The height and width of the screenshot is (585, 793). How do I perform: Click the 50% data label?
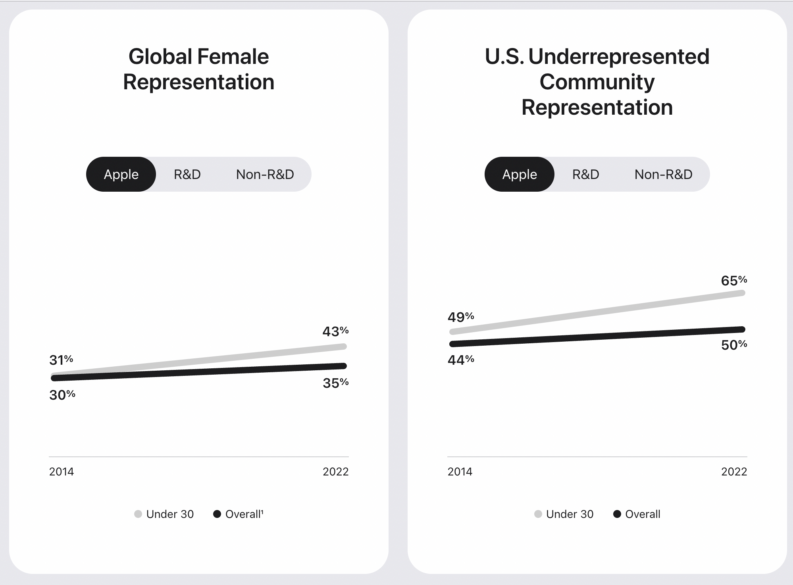pos(734,344)
